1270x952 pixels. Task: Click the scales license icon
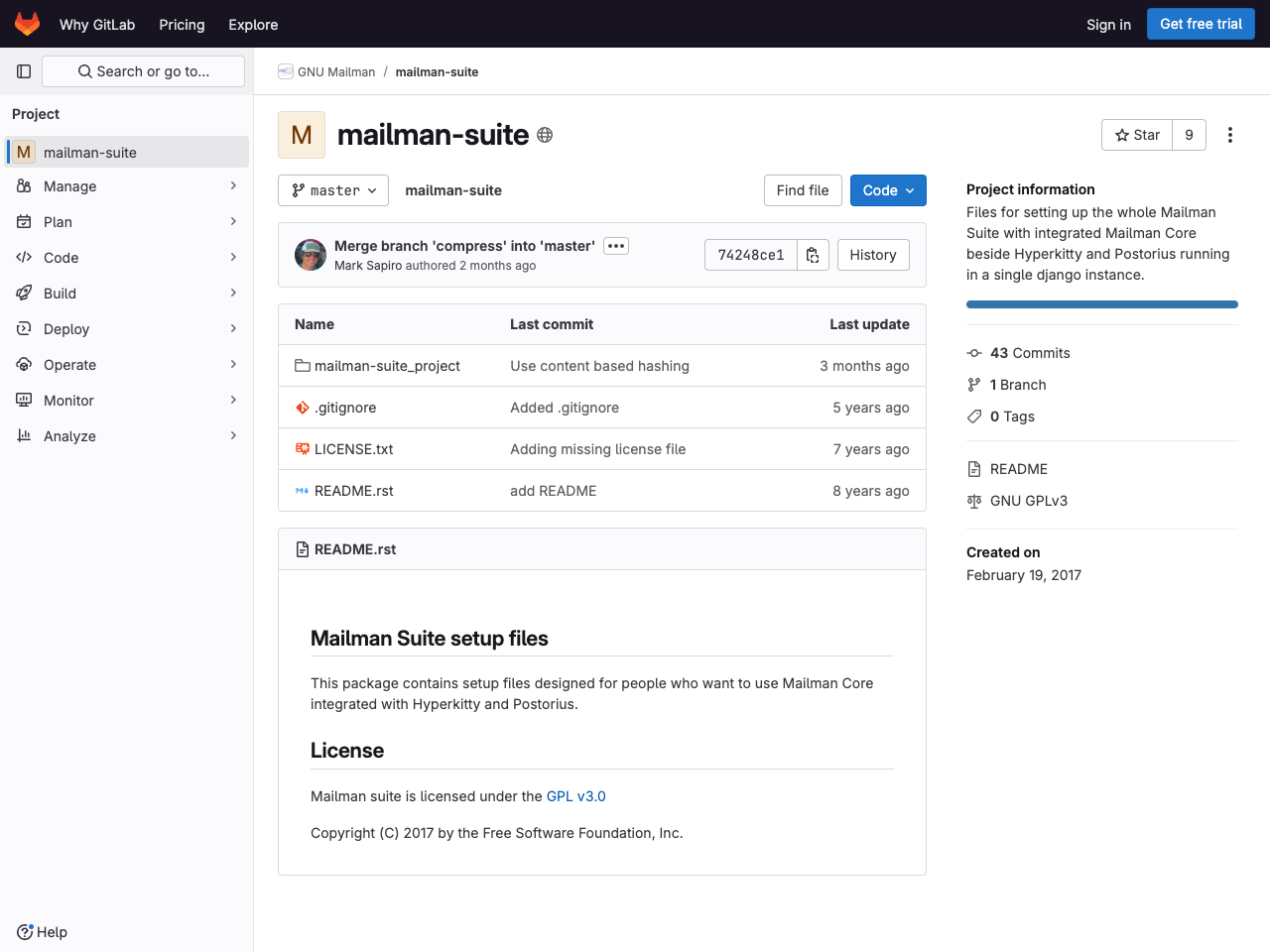[974, 501]
